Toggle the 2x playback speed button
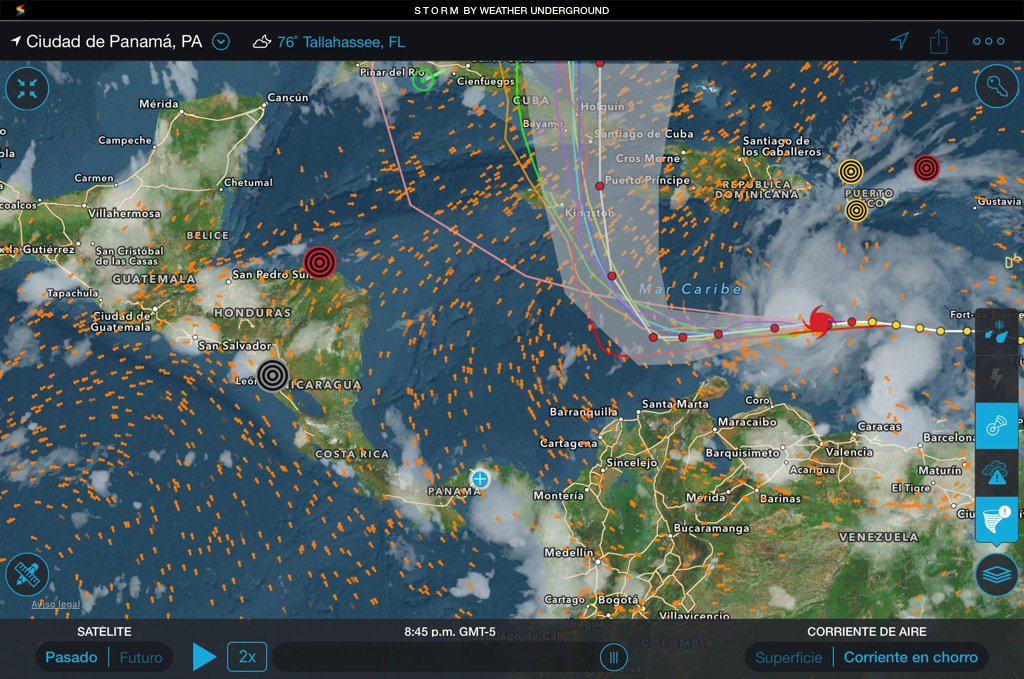The image size is (1024, 679). coord(247,657)
